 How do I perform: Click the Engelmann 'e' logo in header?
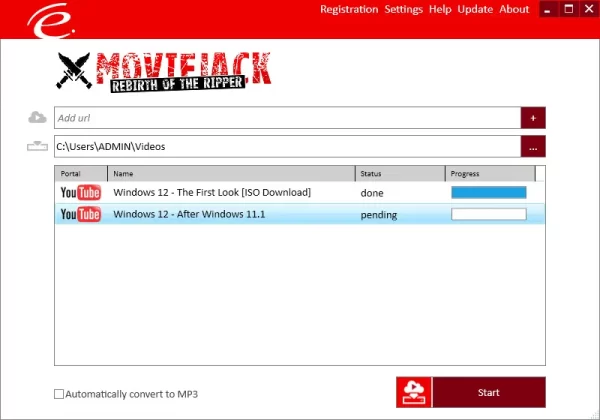click(51, 21)
